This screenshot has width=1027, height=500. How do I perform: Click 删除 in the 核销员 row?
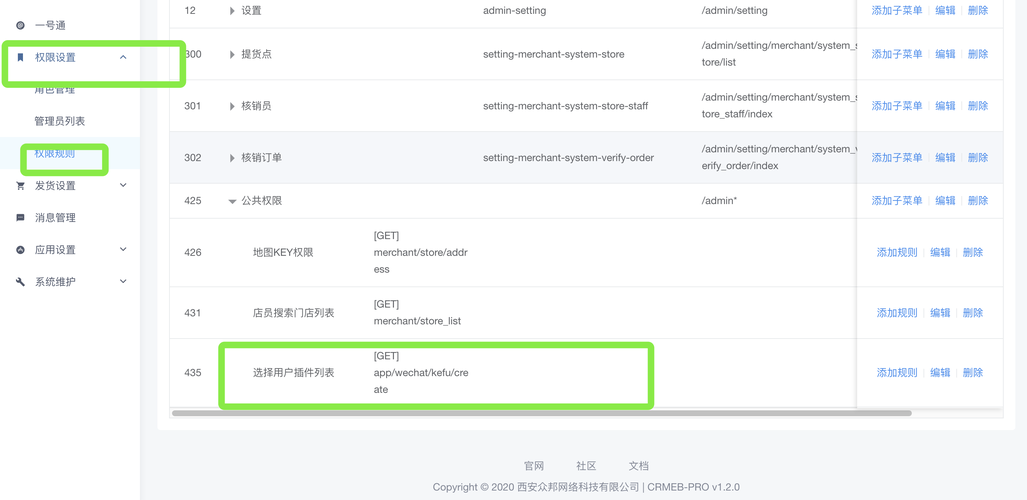pyautogui.click(x=978, y=106)
